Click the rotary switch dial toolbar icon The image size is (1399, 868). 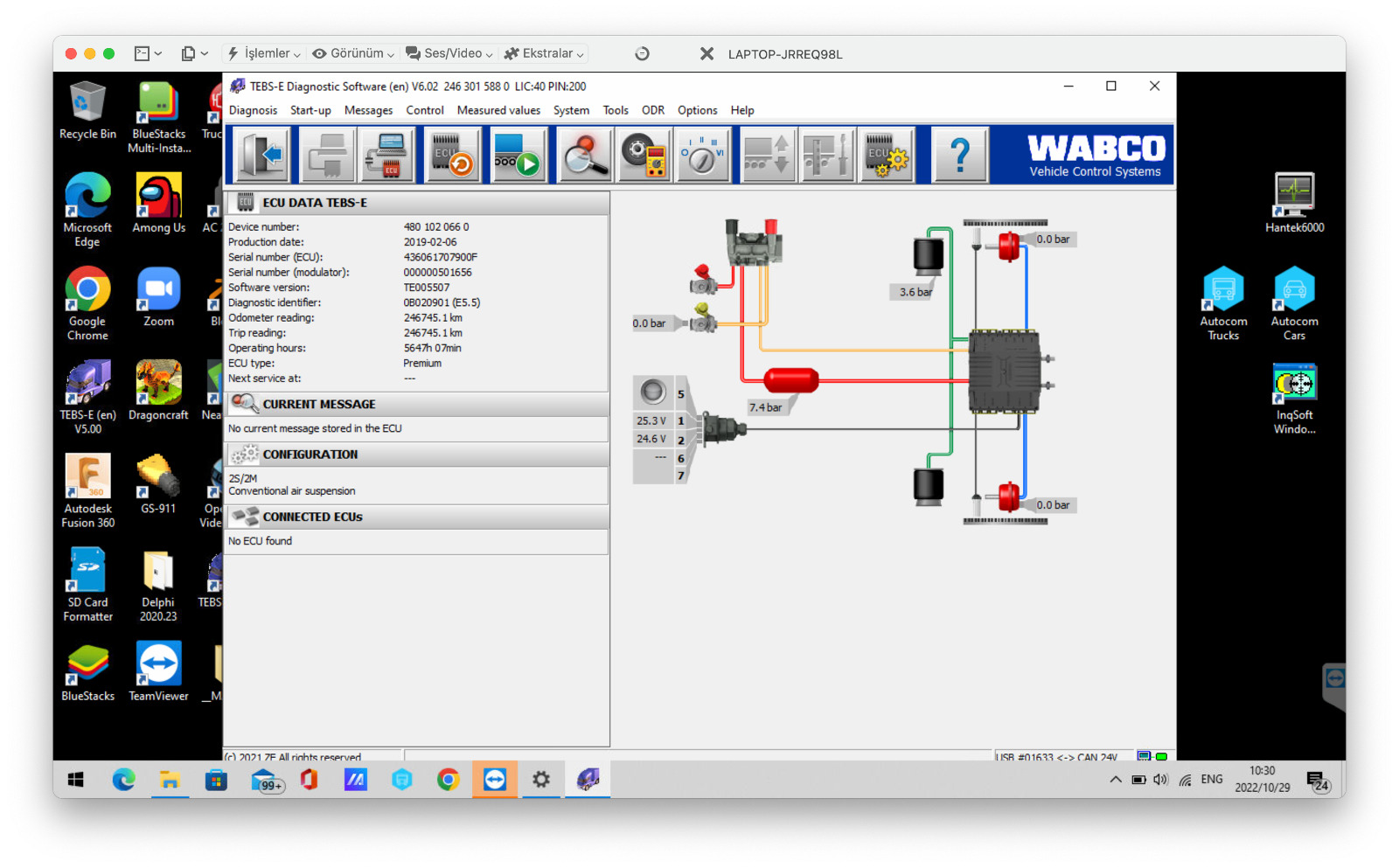702,156
